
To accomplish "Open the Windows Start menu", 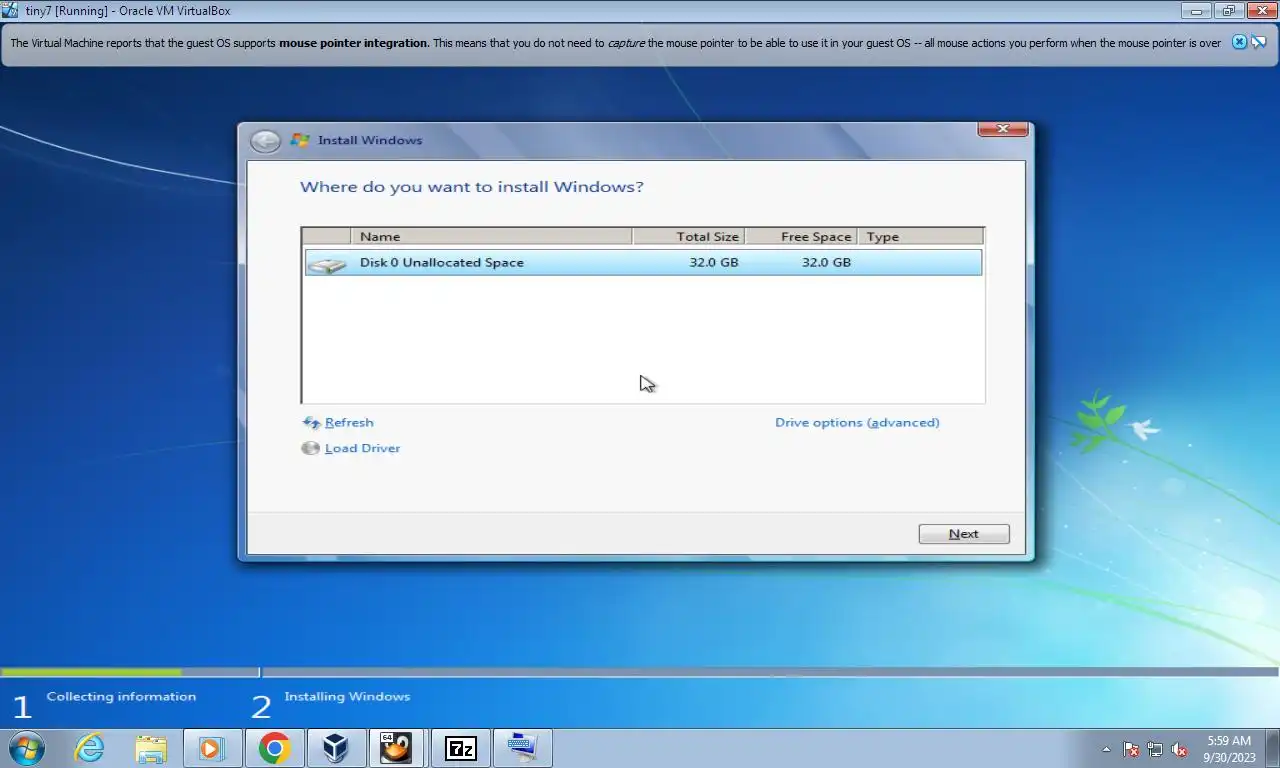I will tap(27, 748).
